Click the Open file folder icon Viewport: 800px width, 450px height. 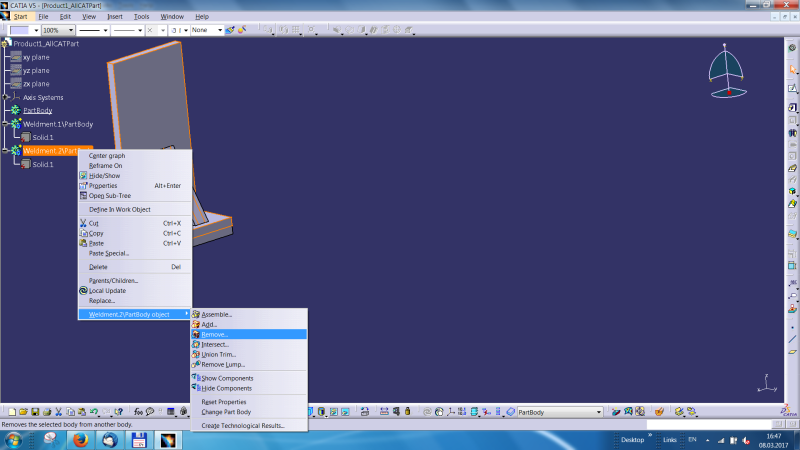(23, 412)
